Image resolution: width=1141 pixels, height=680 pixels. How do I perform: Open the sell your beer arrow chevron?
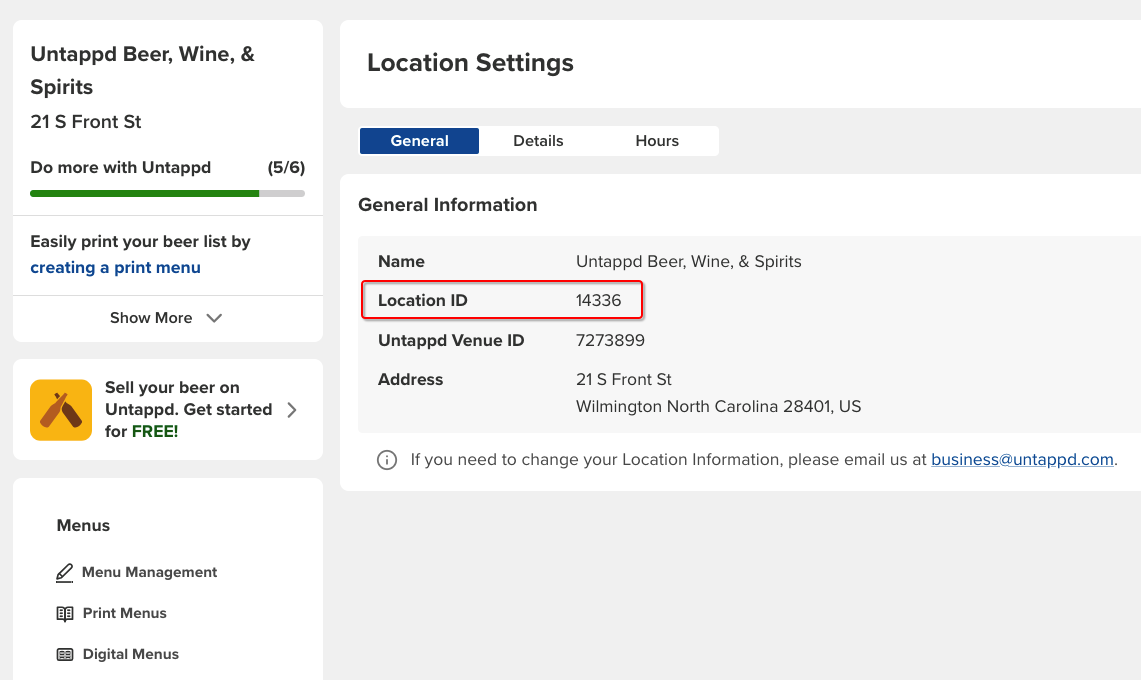tap(292, 410)
